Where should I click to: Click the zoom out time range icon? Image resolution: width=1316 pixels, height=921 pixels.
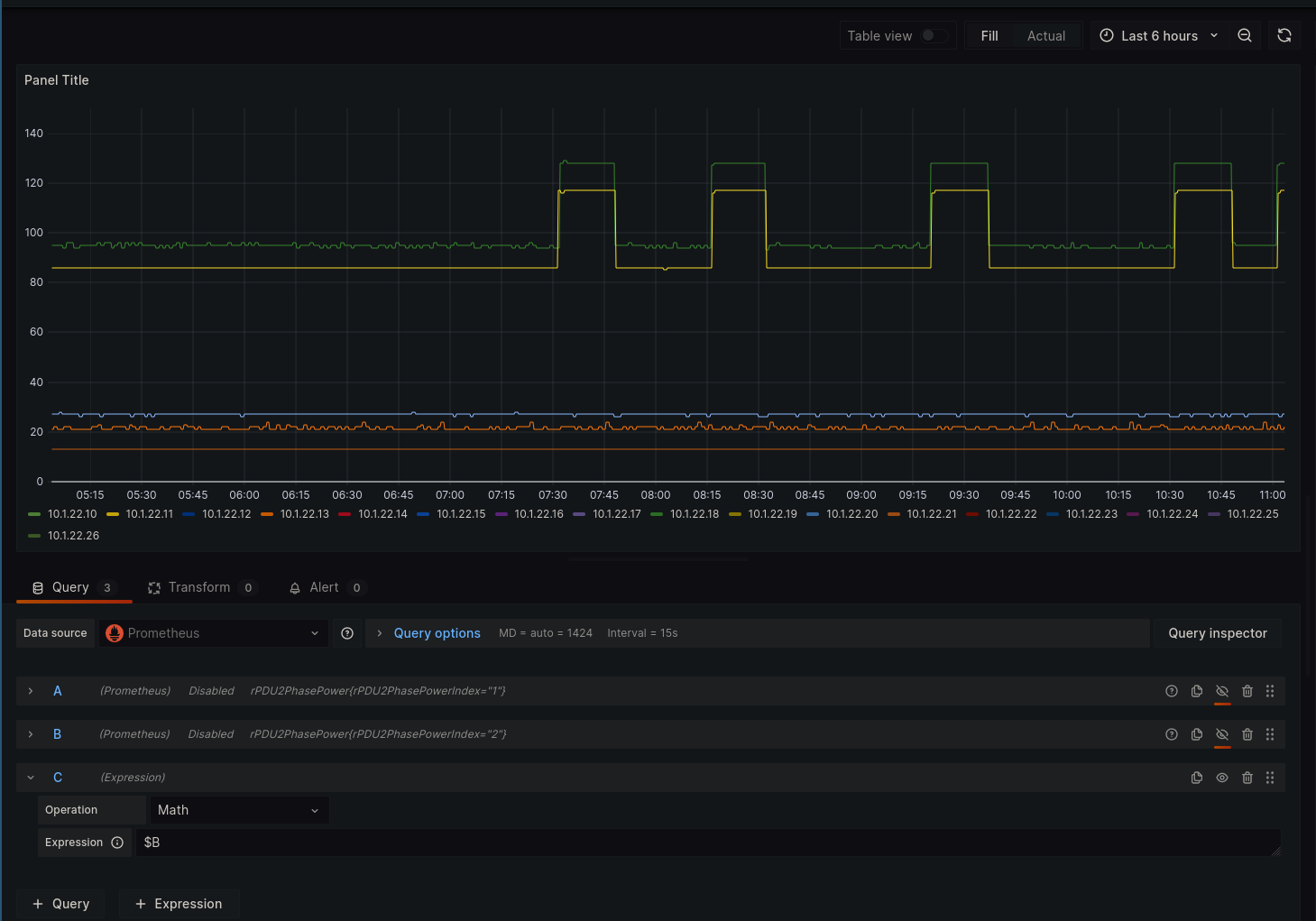[1245, 36]
